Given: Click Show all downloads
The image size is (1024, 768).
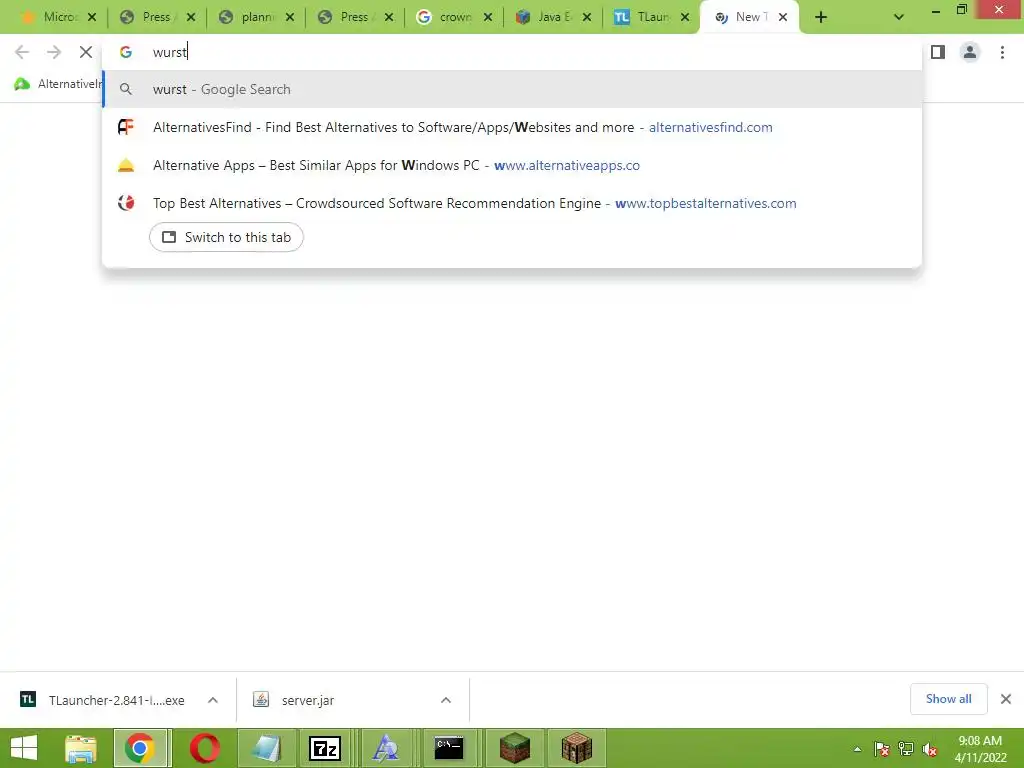Looking at the screenshot, I should [x=948, y=699].
